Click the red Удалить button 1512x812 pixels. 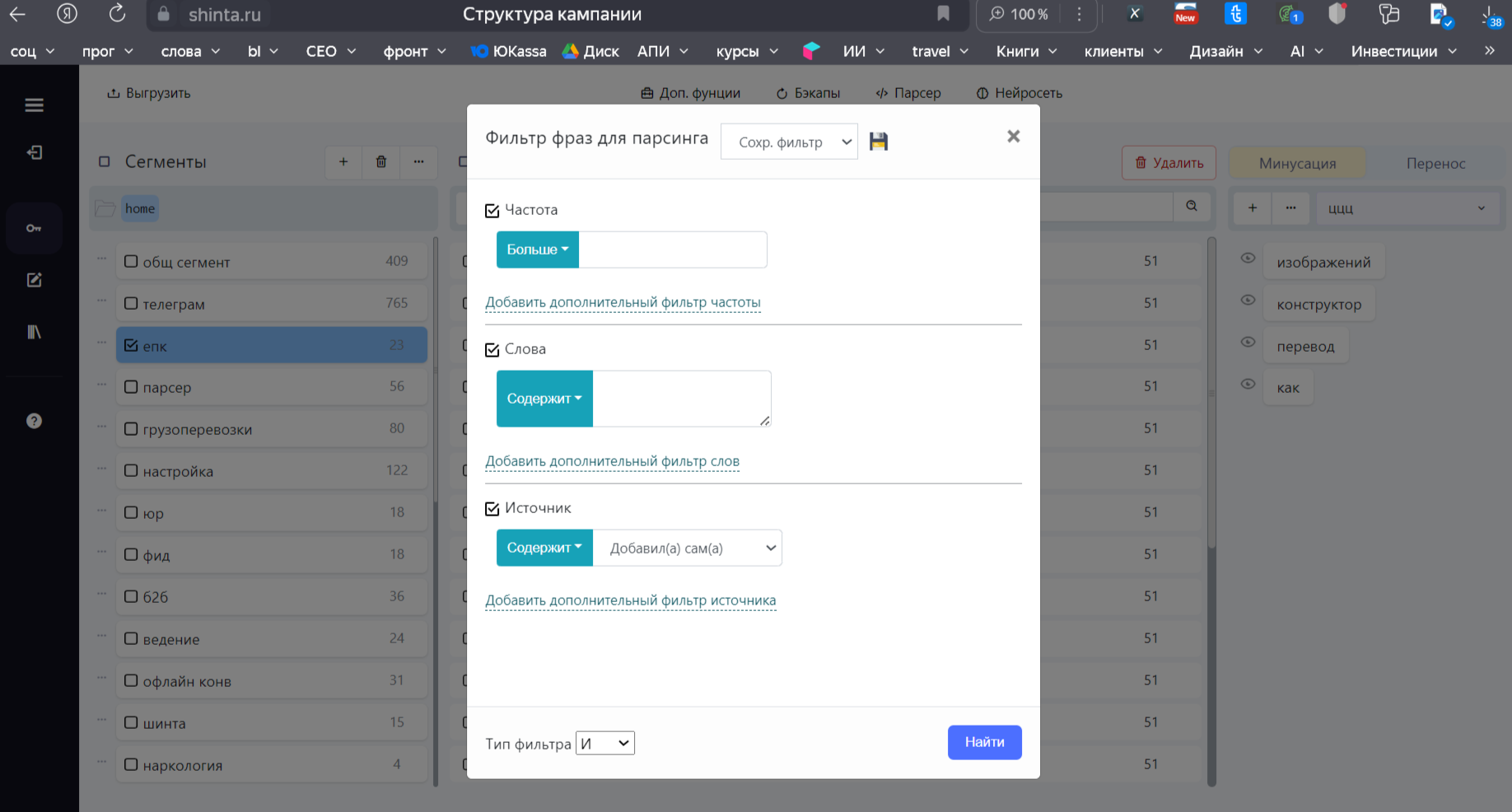pos(1169,163)
